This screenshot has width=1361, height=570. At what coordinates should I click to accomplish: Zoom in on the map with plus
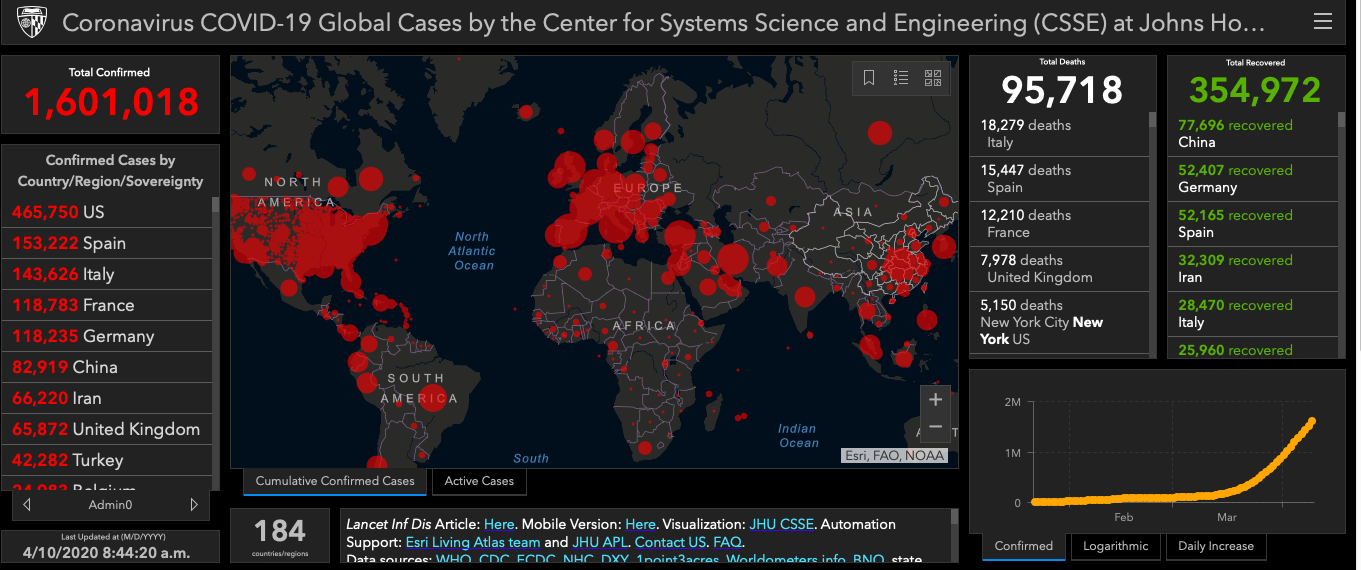coord(935,400)
